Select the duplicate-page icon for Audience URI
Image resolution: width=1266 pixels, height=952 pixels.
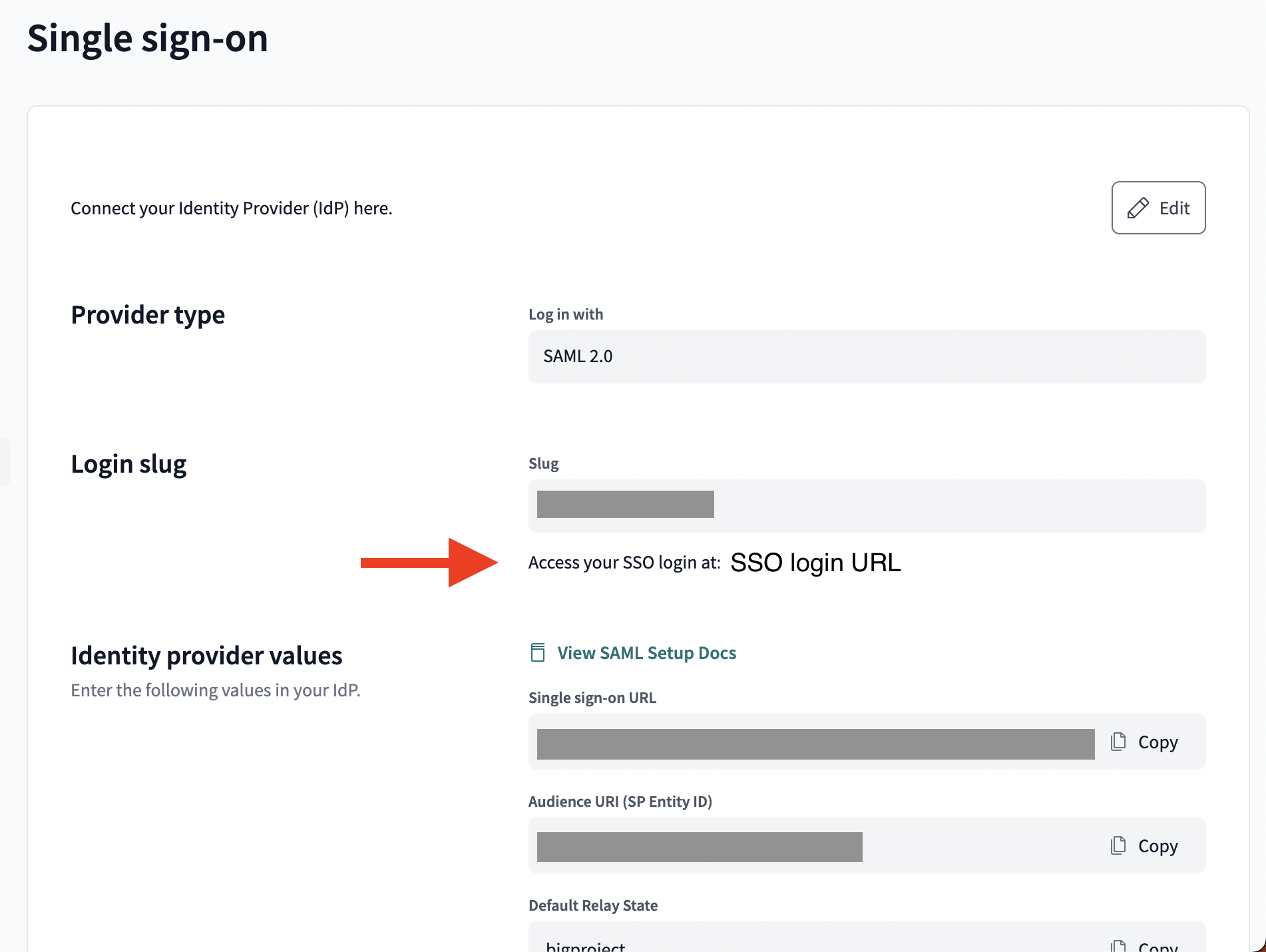[x=1118, y=845]
